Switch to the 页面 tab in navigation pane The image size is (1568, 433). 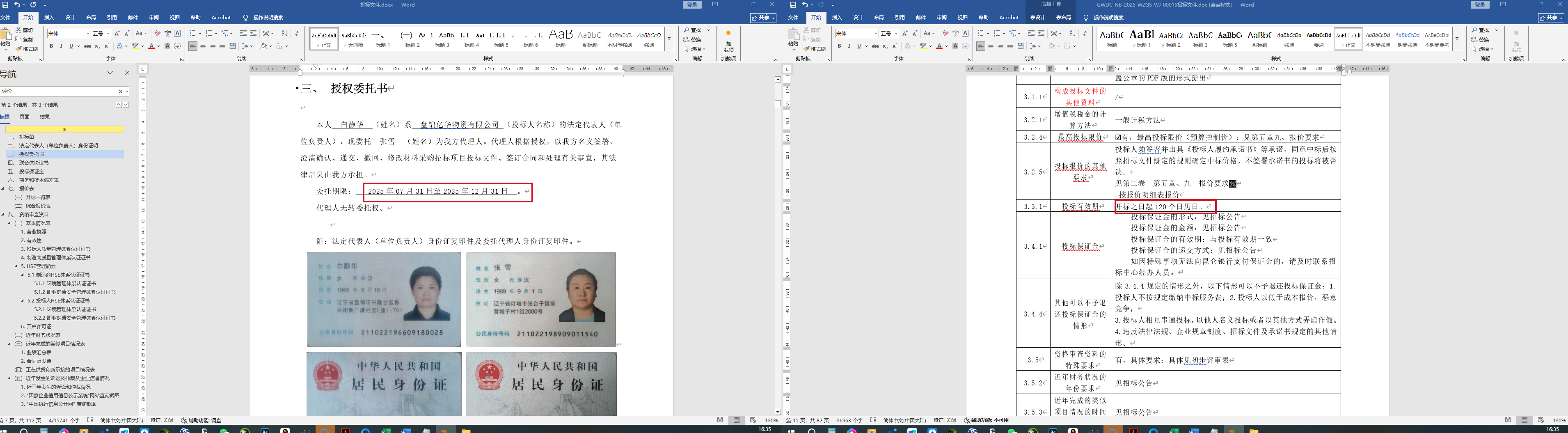pyautogui.click(x=24, y=117)
